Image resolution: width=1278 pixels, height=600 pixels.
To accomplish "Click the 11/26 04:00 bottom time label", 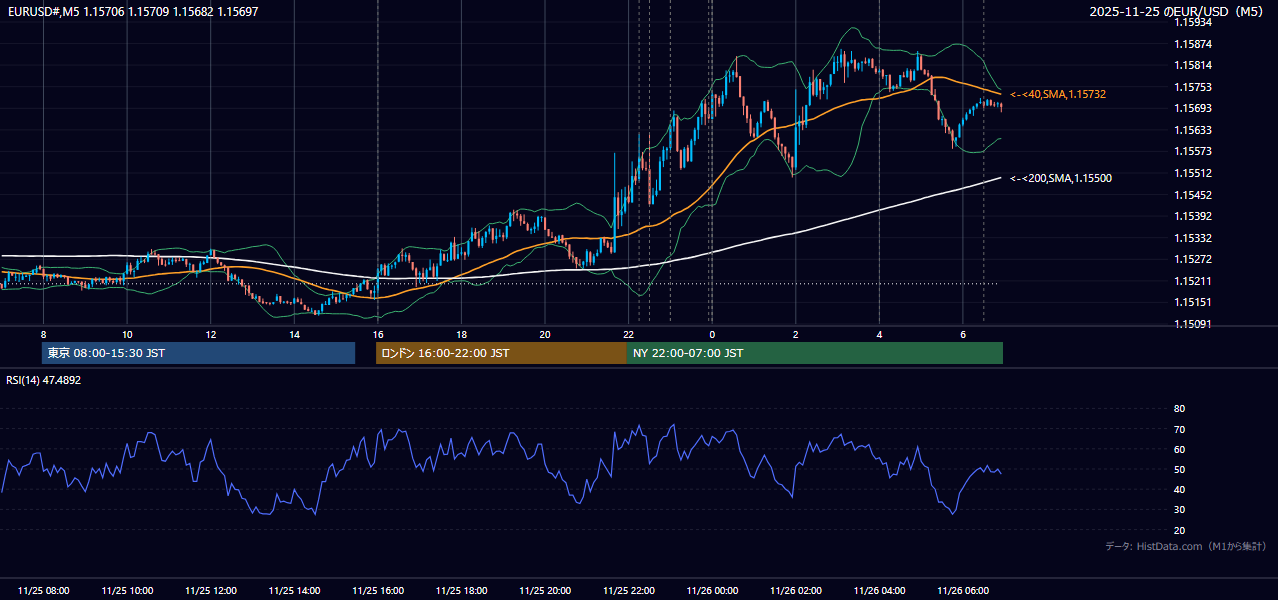I will pyautogui.click(x=879, y=591).
